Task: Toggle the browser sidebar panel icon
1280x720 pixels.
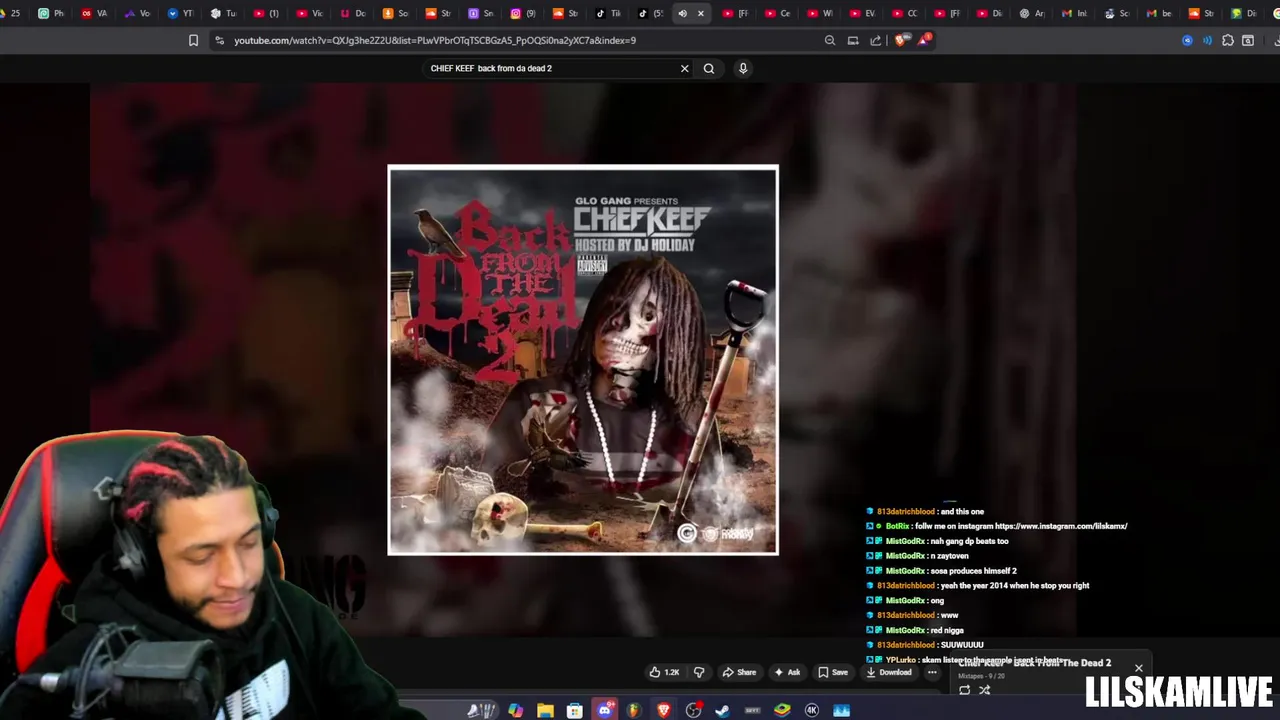Action: (1248, 40)
